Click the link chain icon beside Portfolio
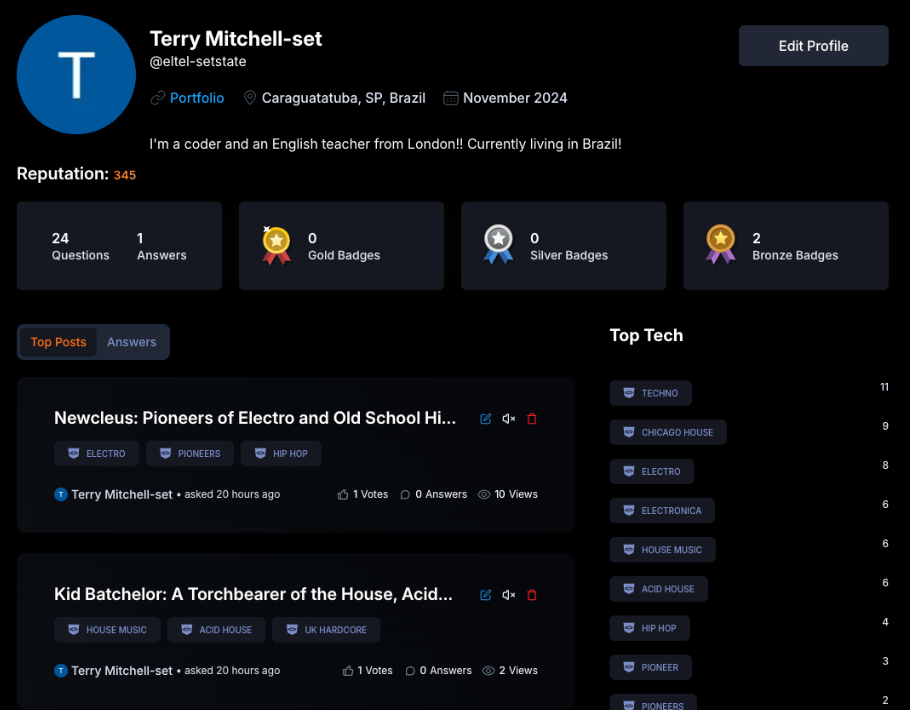The width and height of the screenshot is (910, 710). point(158,98)
